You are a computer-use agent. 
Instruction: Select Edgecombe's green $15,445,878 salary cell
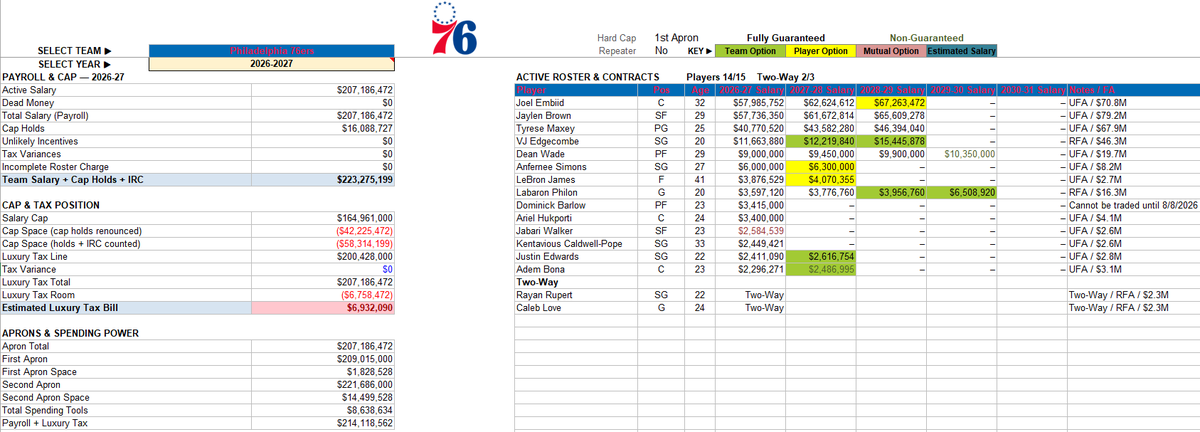(x=891, y=141)
